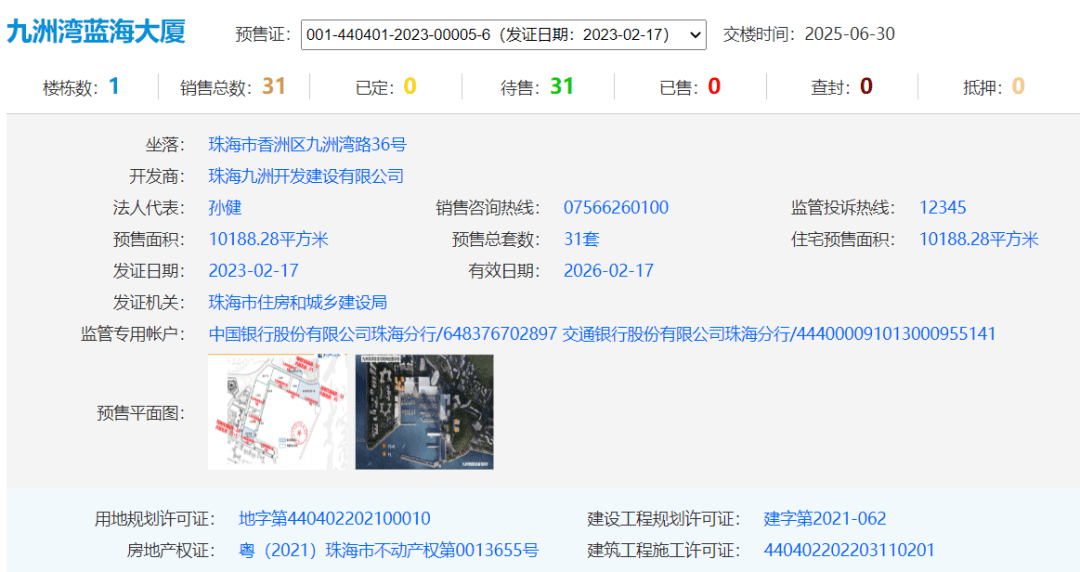The image size is (1080, 572).
Task: Click pre-sale area value next to 预售面积
Action: tap(269, 240)
